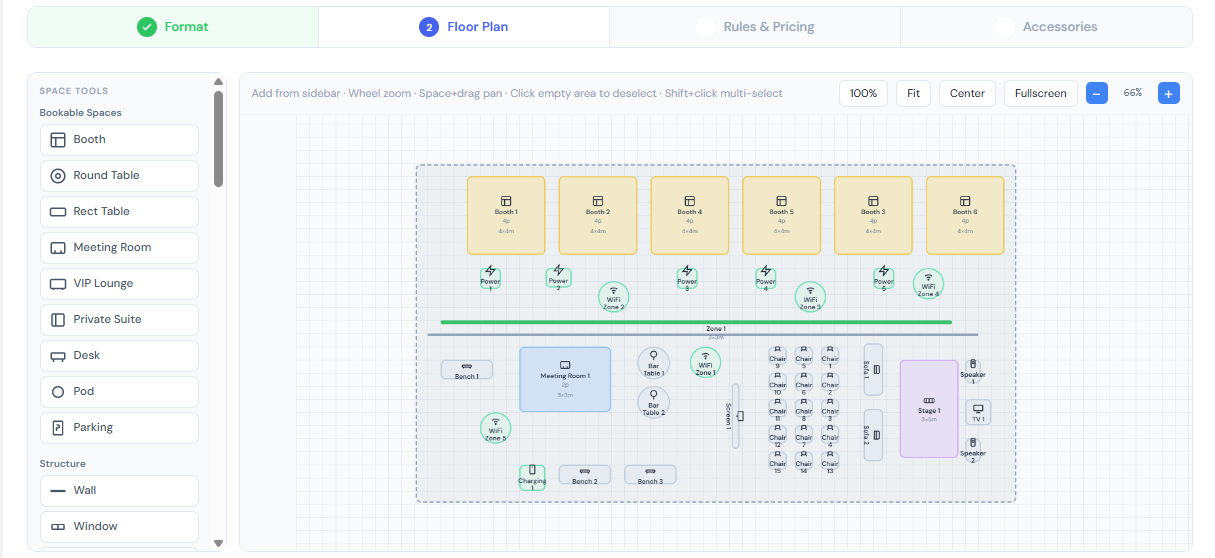Select the WiFi Zone 4 marker

tap(928, 284)
